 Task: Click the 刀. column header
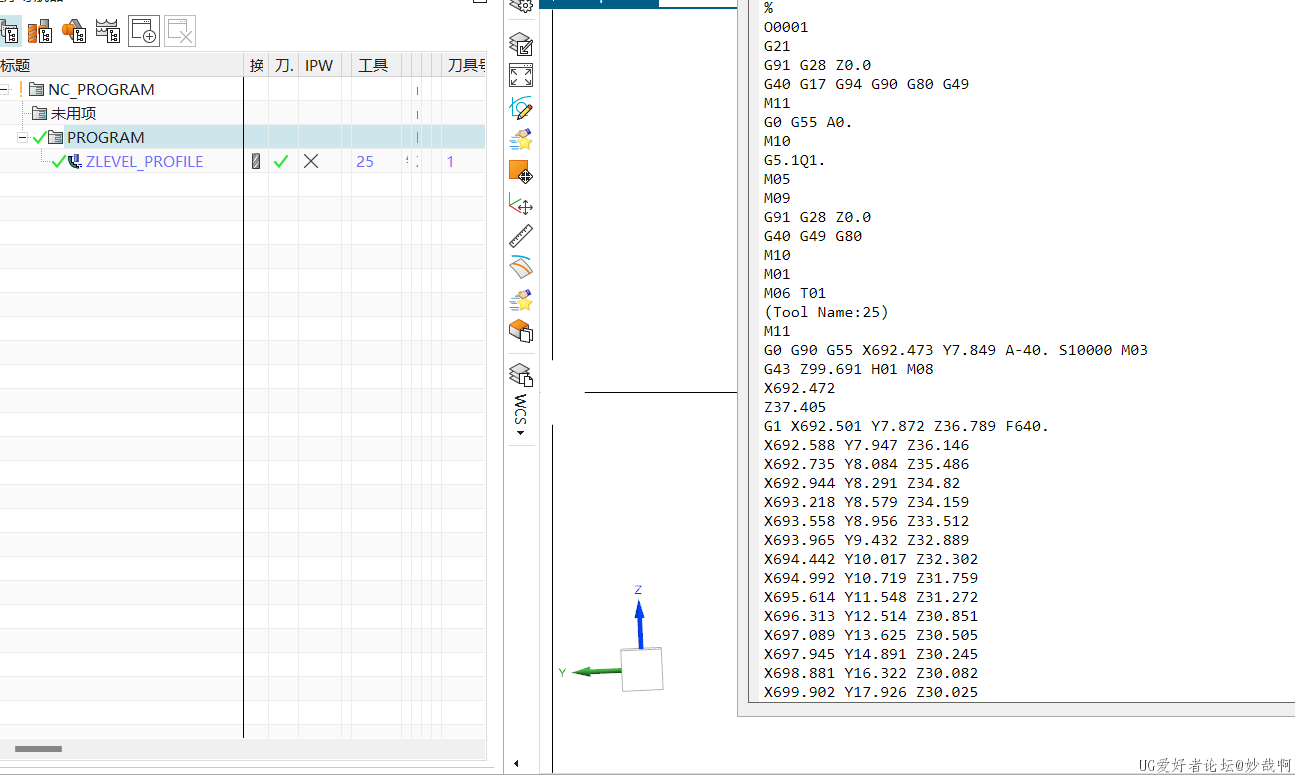click(x=284, y=65)
